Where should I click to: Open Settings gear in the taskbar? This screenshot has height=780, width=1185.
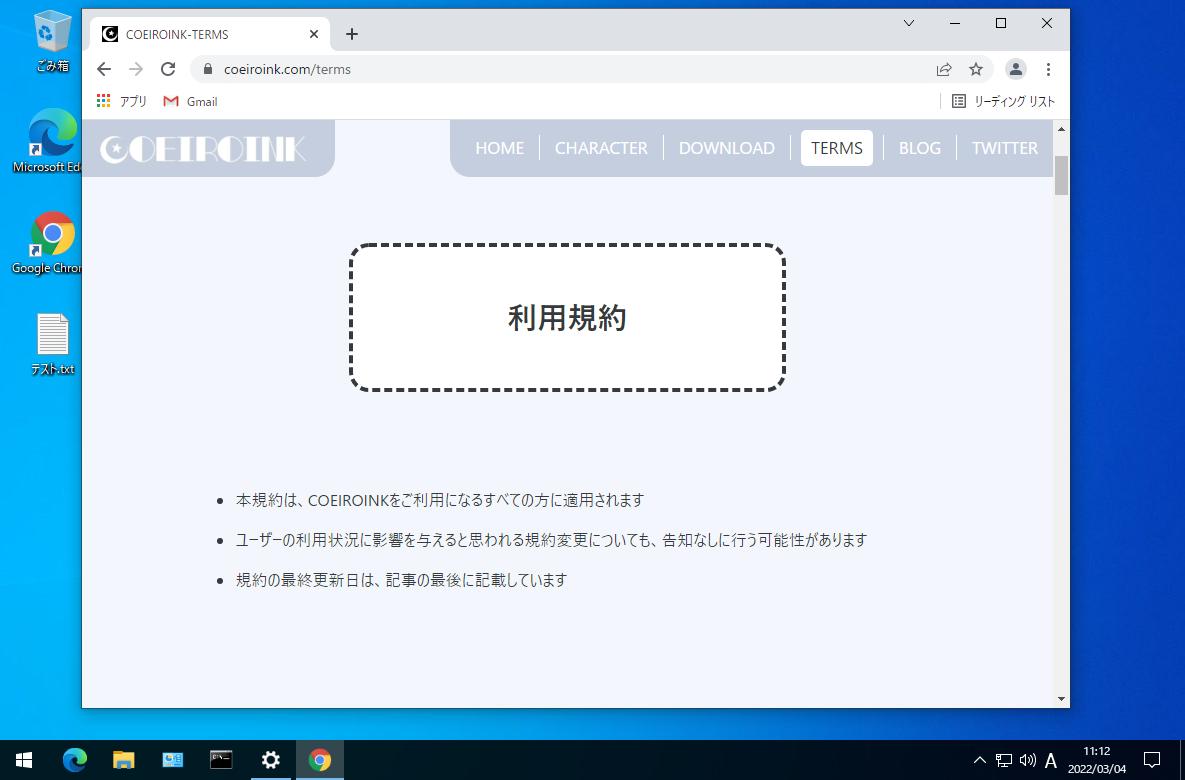point(271,760)
